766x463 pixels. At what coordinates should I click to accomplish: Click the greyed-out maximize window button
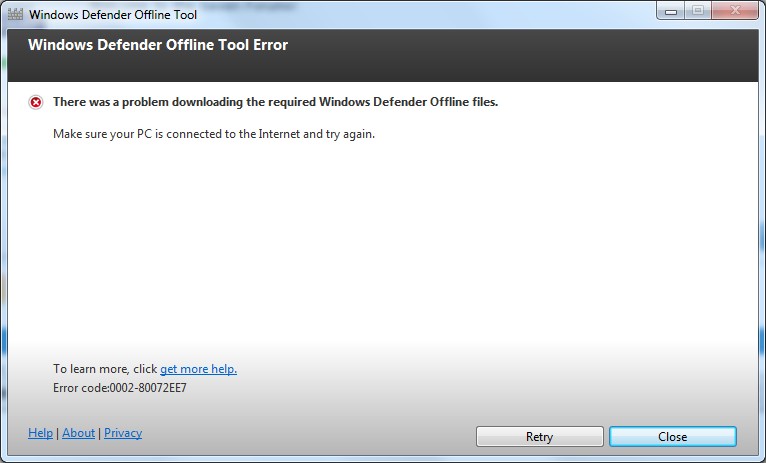point(698,11)
